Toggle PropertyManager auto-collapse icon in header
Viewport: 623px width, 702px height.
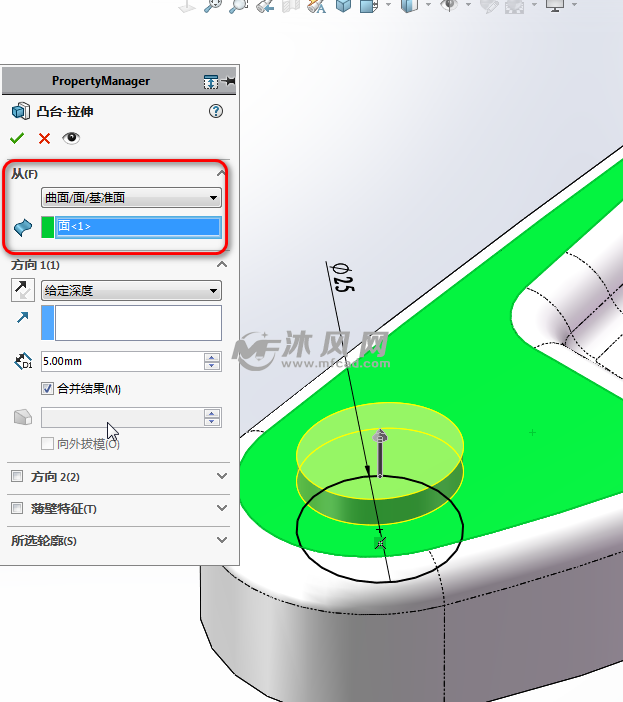(x=211, y=82)
